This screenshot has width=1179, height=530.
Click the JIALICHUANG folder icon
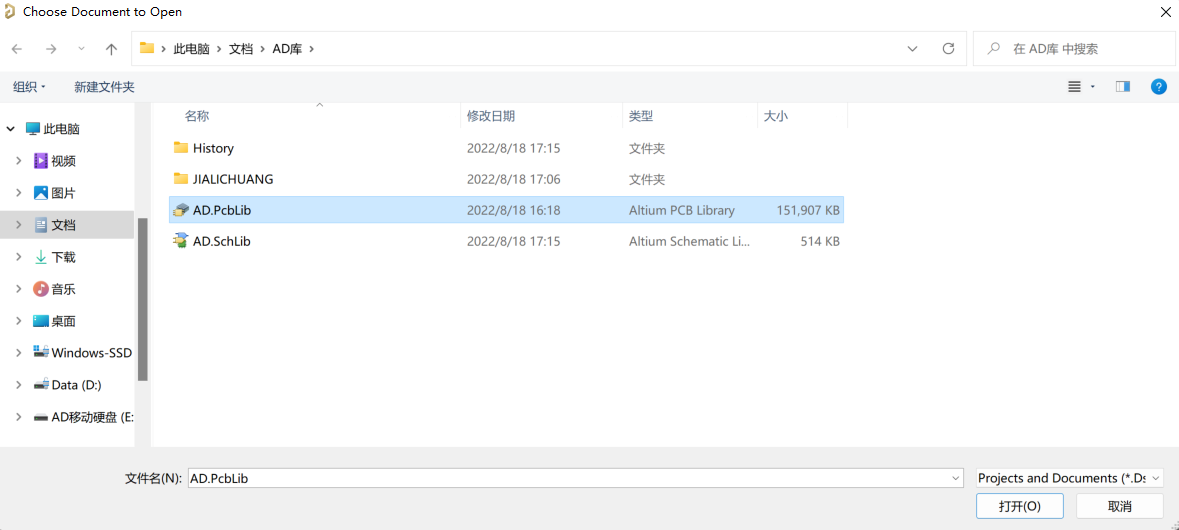[180, 178]
